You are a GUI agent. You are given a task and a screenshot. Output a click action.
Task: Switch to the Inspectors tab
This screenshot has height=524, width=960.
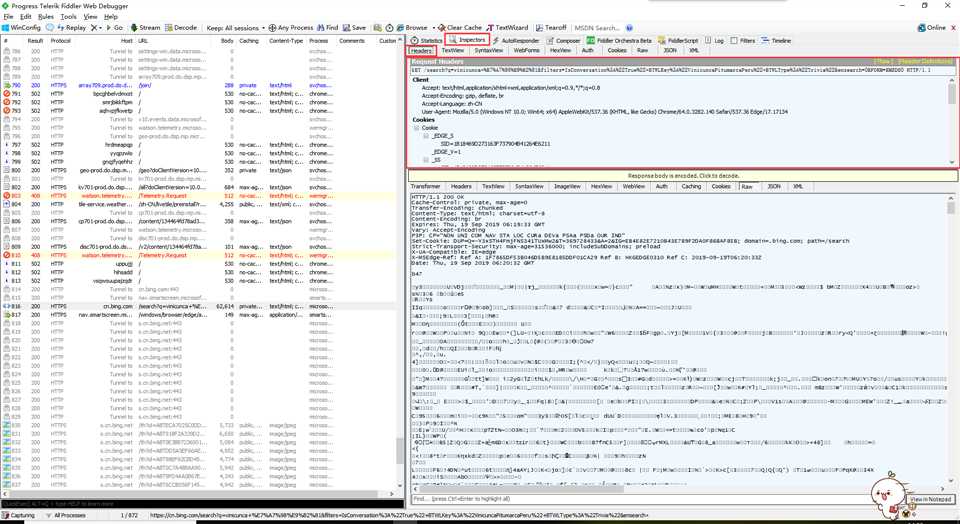(468, 40)
